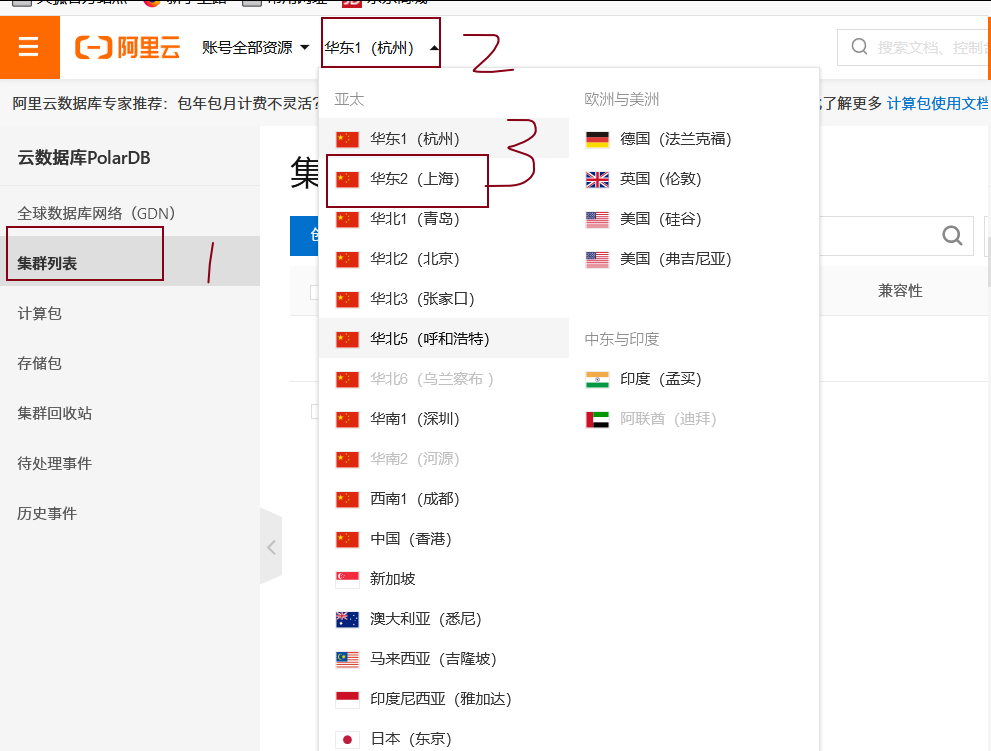Select region 华南1 (深圳)
This screenshot has height=751, width=991.
click(x=444, y=418)
